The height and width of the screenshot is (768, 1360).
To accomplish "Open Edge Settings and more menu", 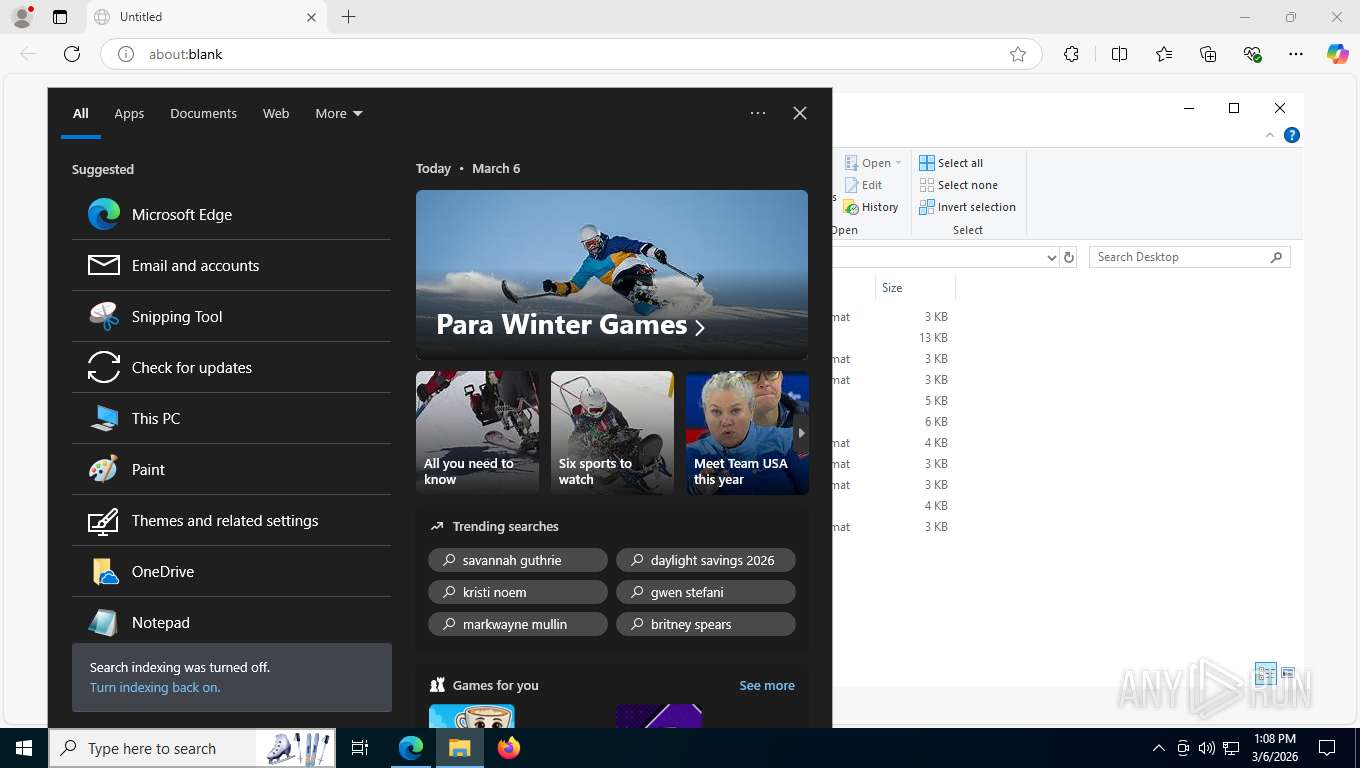I will pos(1295,54).
